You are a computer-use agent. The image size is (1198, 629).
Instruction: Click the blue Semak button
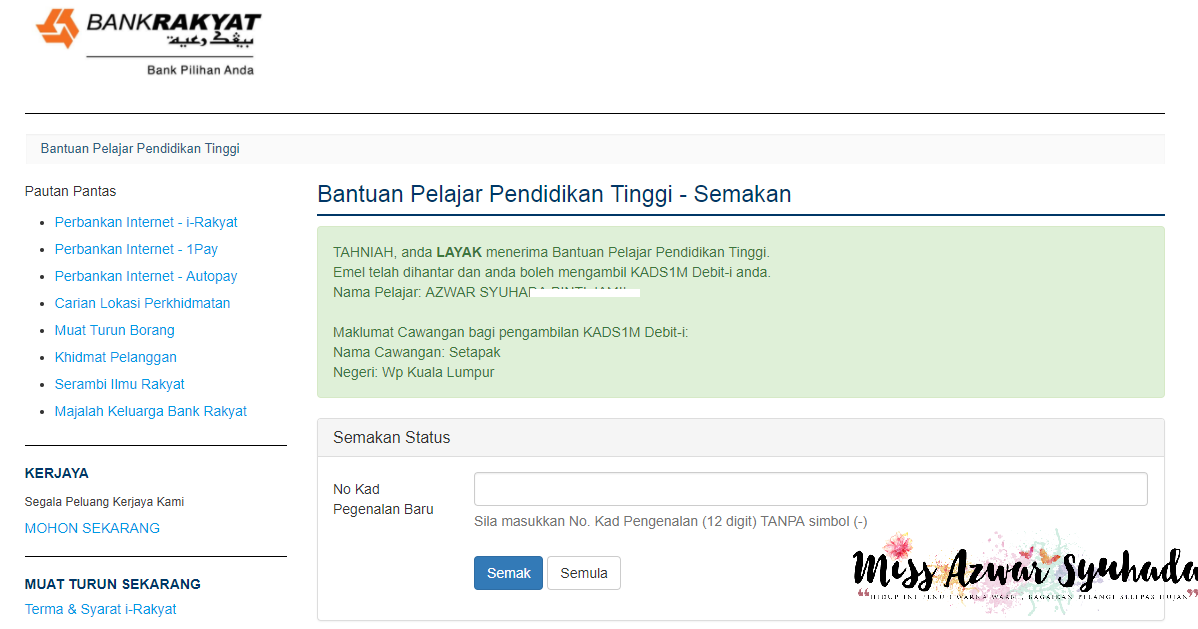pyautogui.click(x=508, y=573)
